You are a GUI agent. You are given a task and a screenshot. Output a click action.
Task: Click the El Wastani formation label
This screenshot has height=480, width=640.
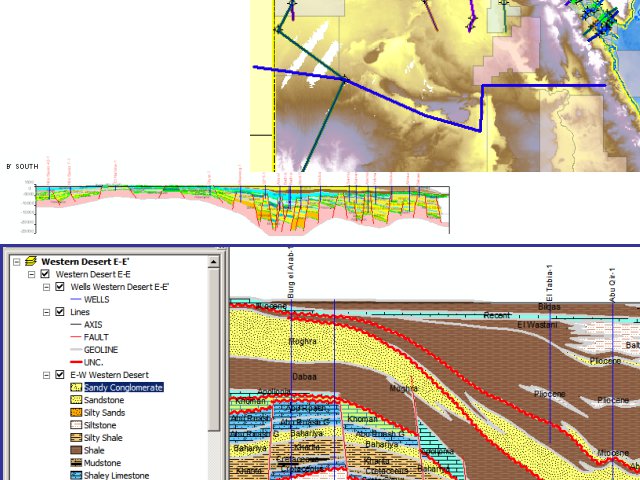pos(537,325)
